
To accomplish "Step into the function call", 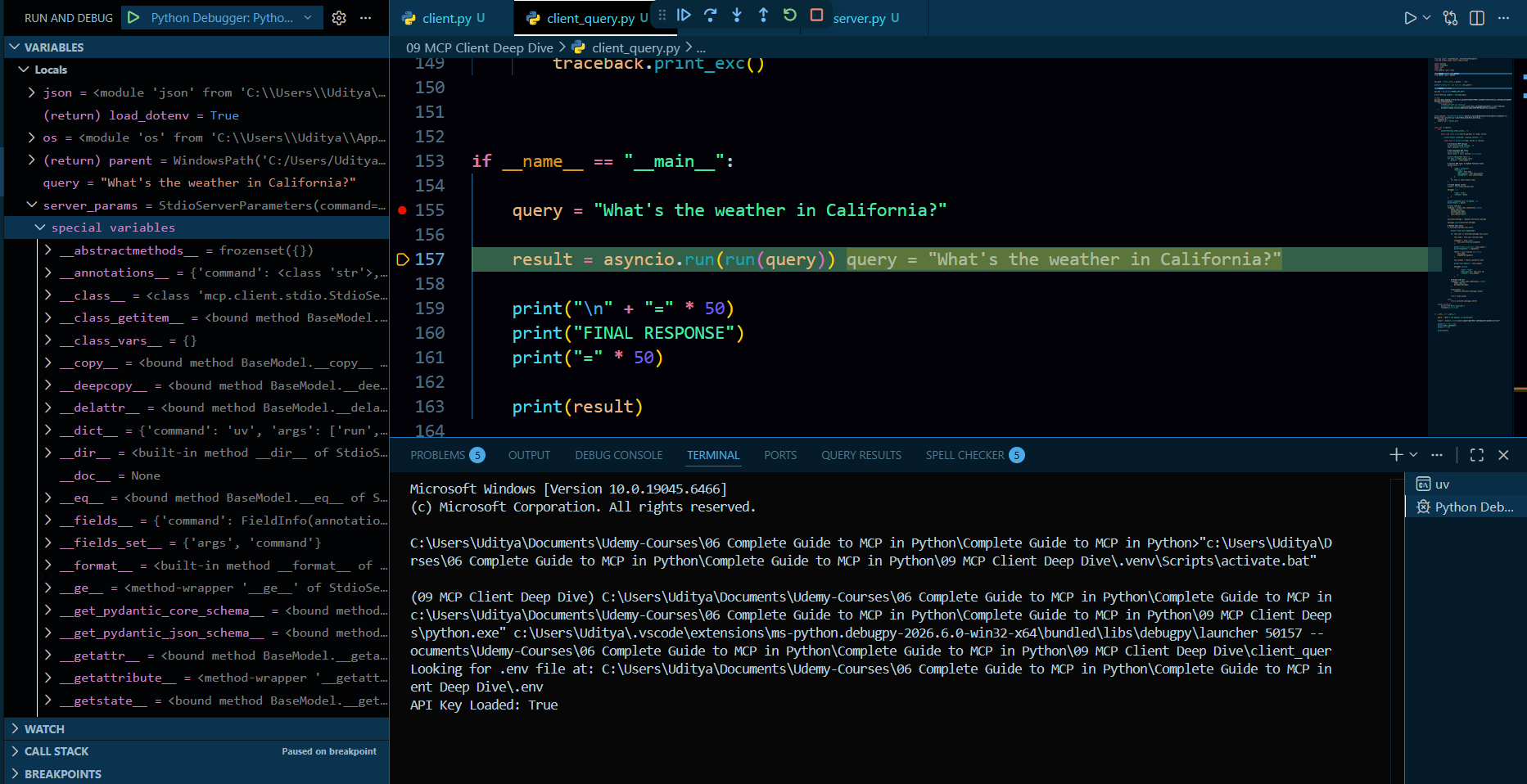I will point(737,15).
